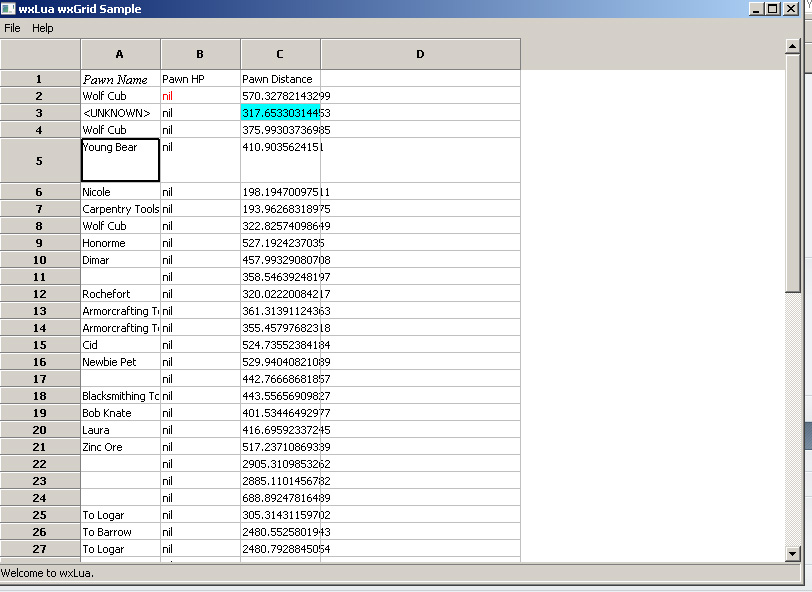Select the To Barrow cell
Image resolution: width=812 pixels, height=592 pixels.
point(120,532)
